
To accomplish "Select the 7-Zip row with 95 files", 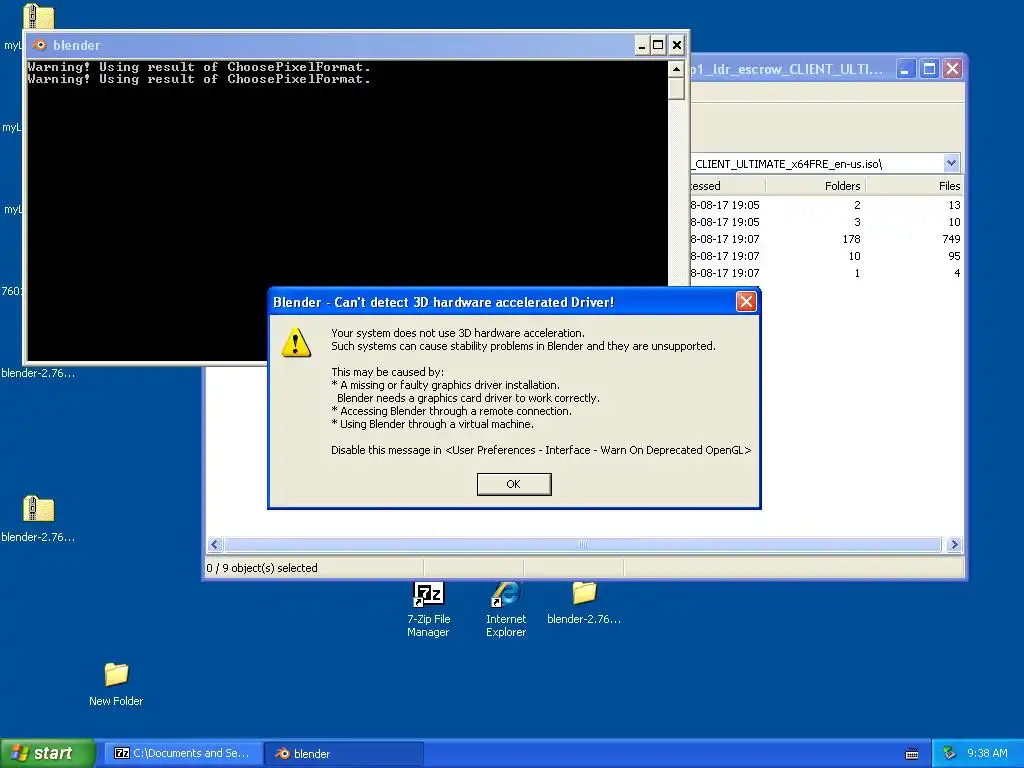I will point(827,256).
